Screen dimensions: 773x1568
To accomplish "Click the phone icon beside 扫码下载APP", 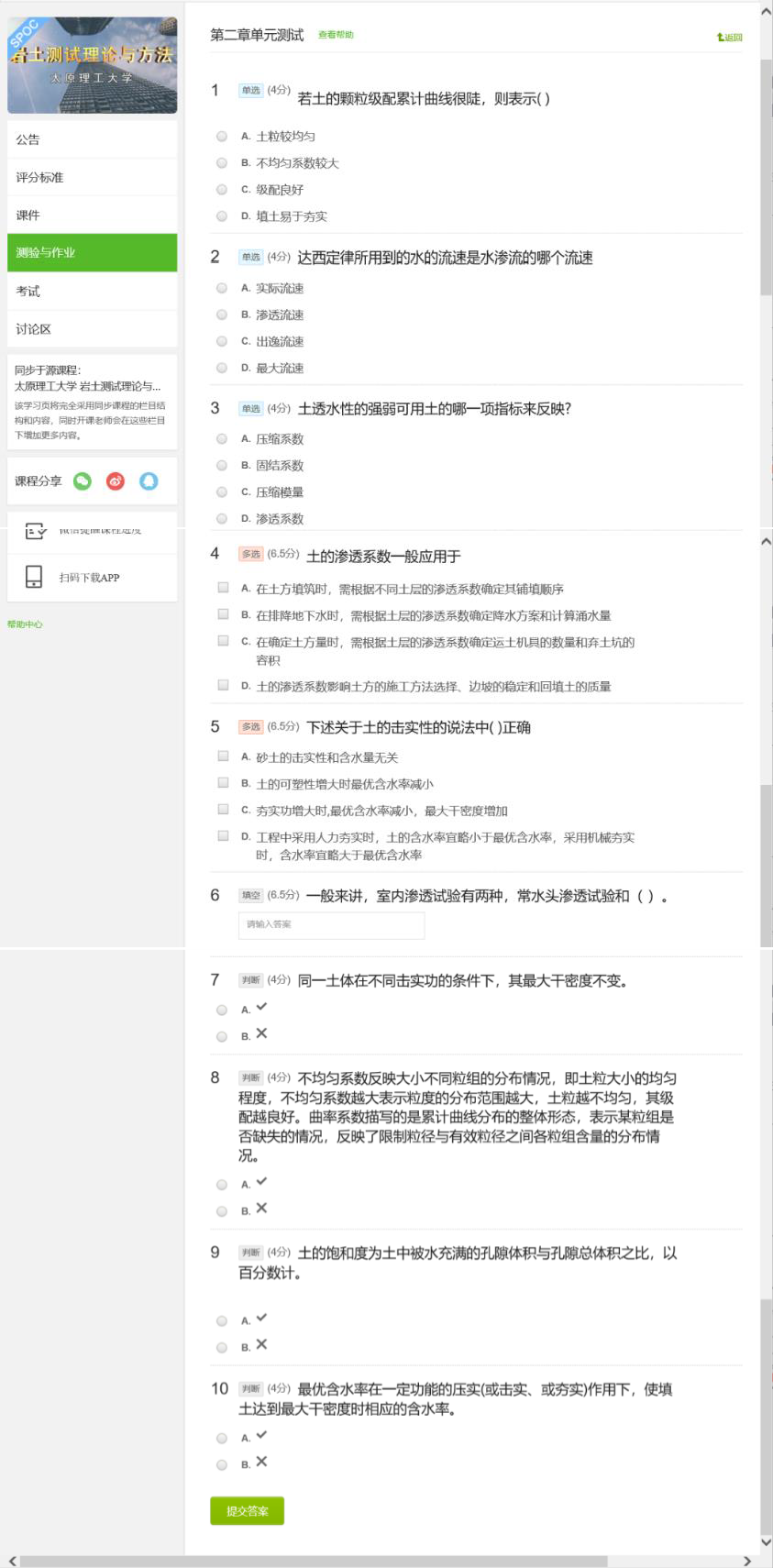I will tap(34, 577).
